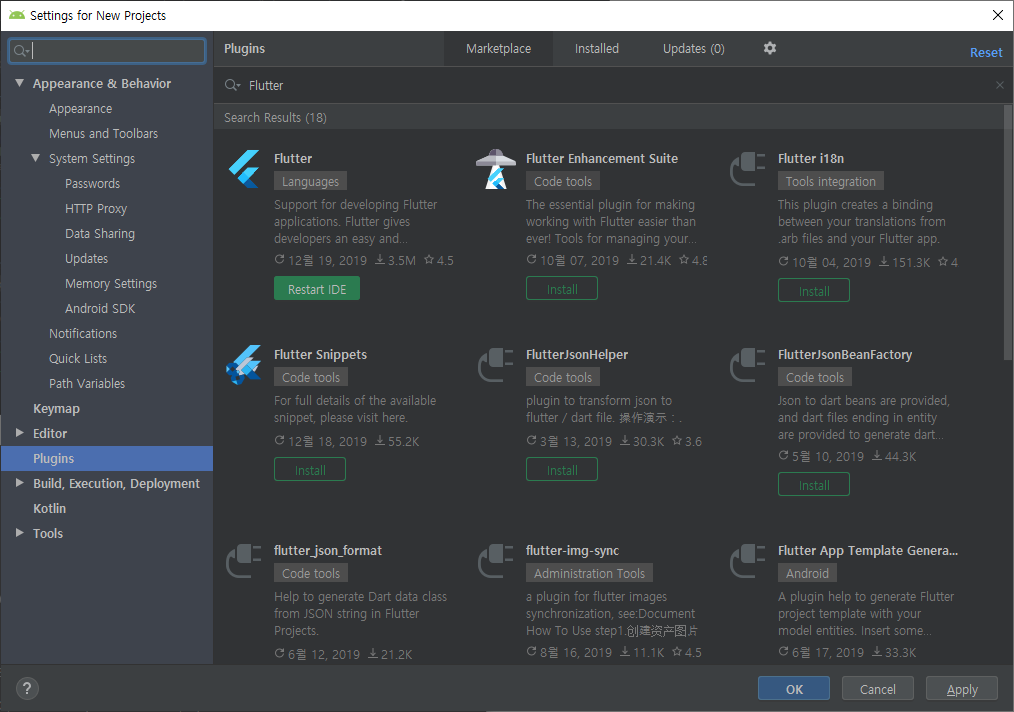Open Passwords settings
Viewport: 1014px width, 712px height.
pyautogui.click(x=92, y=183)
